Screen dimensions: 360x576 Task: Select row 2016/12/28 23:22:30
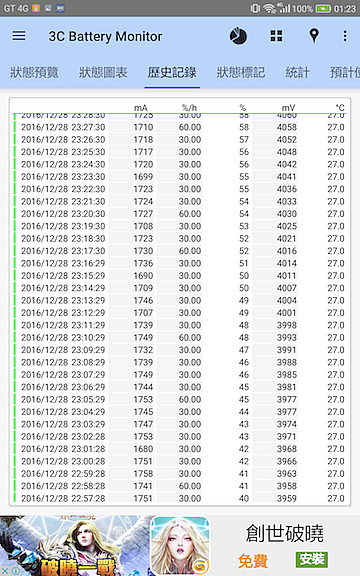(180, 189)
